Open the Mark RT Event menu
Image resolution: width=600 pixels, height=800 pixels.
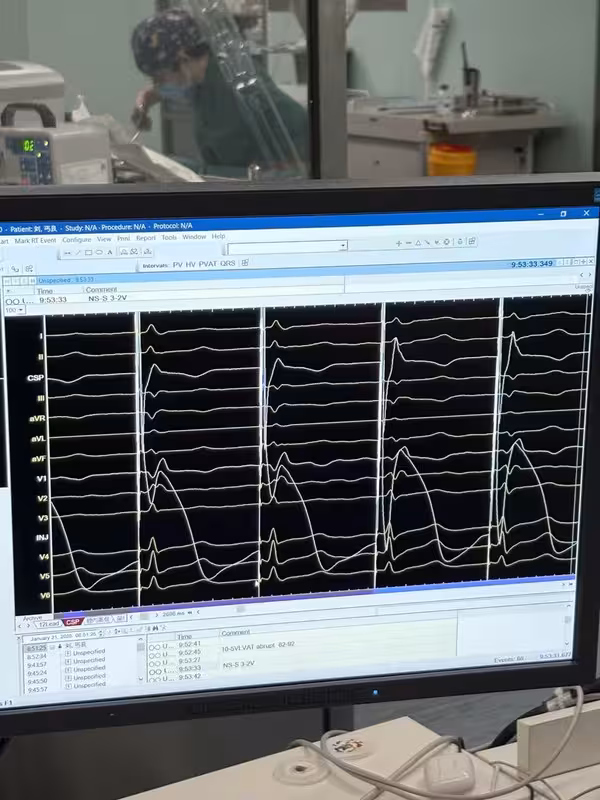[35, 240]
